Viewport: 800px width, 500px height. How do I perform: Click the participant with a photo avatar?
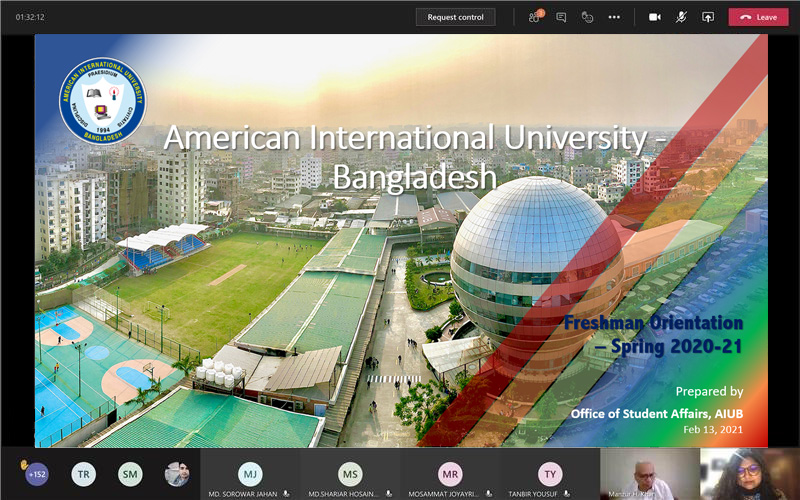[177, 474]
